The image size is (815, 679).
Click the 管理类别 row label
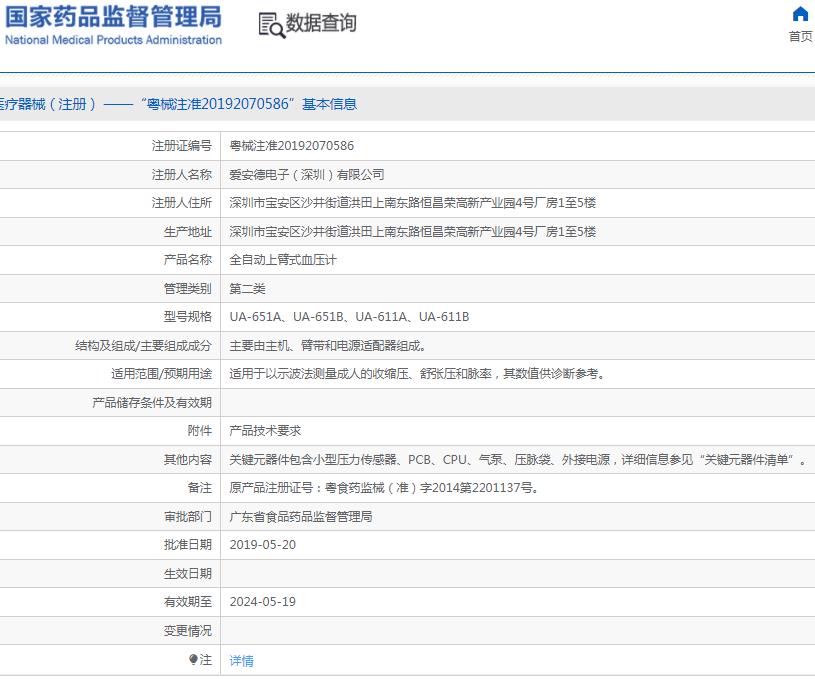click(x=188, y=289)
